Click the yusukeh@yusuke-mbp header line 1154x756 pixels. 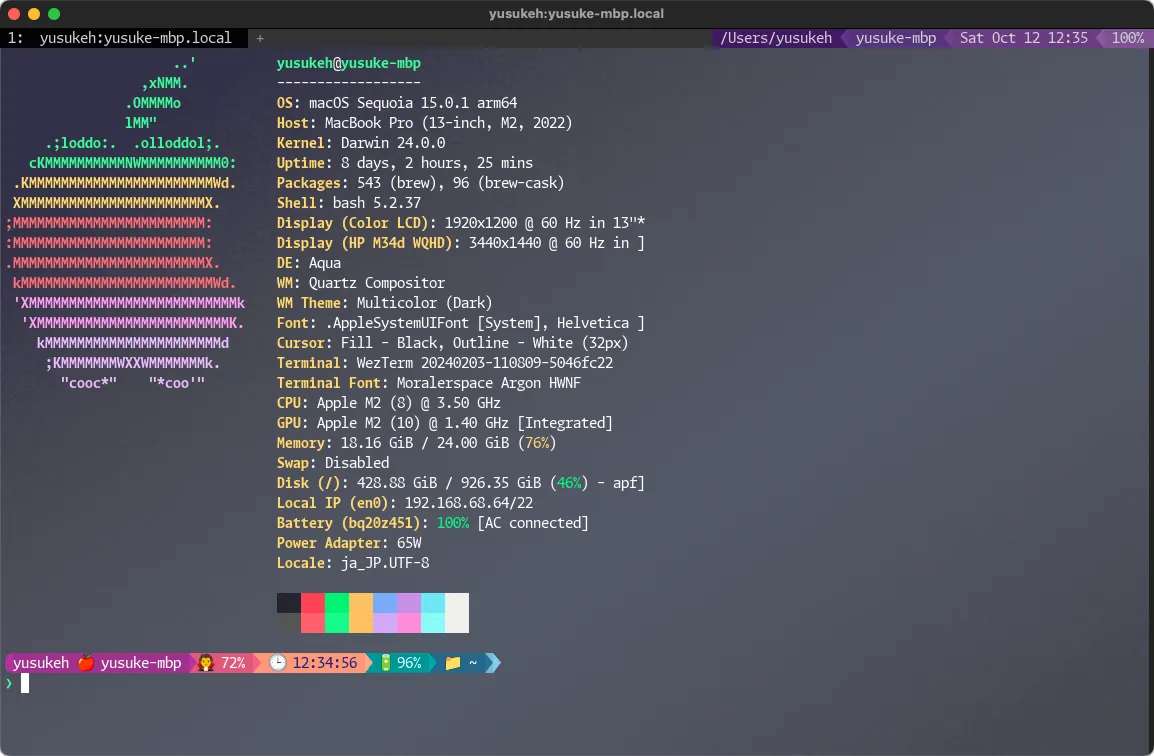(349, 63)
